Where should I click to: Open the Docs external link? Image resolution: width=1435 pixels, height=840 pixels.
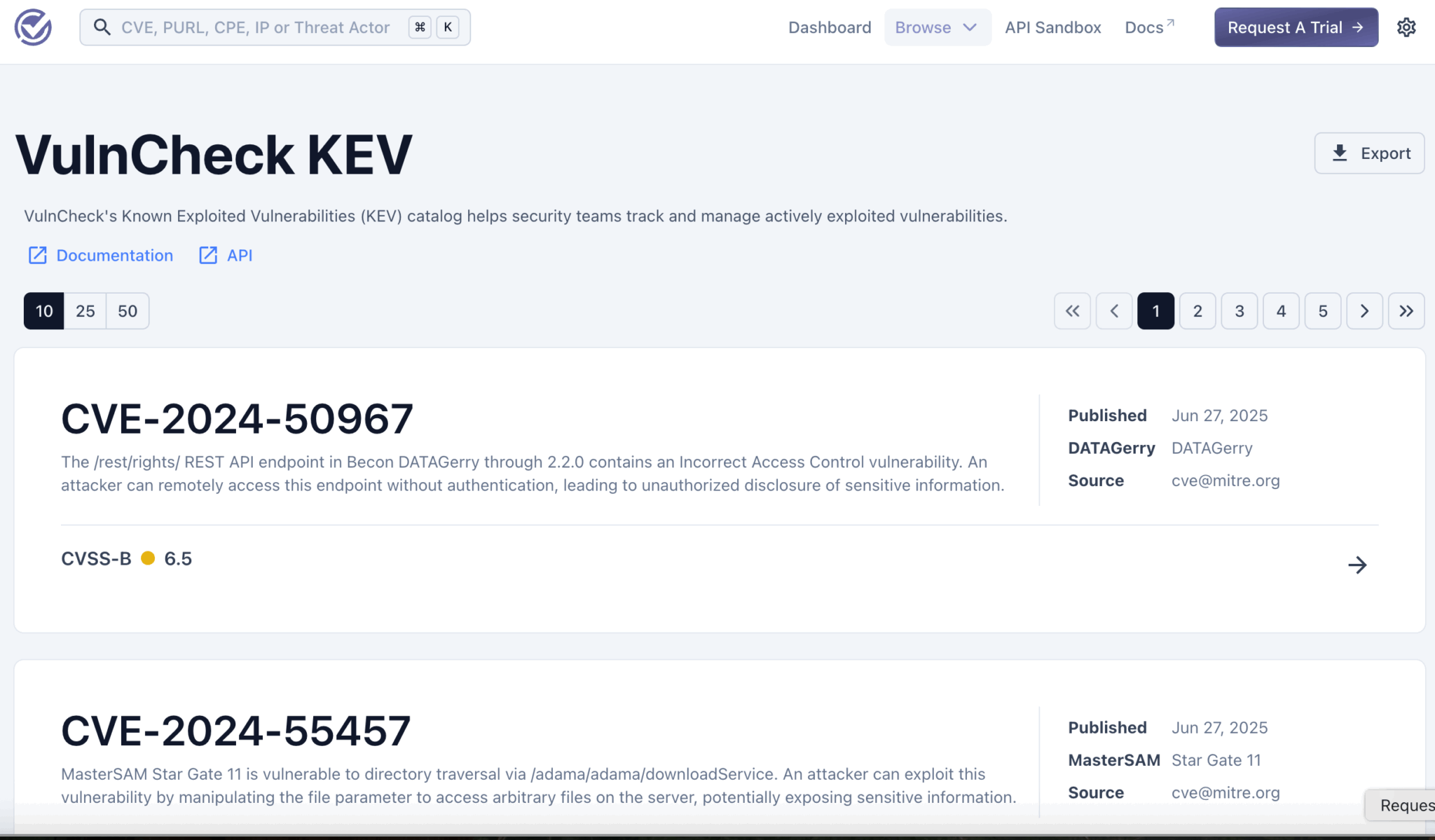click(1148, 27)
